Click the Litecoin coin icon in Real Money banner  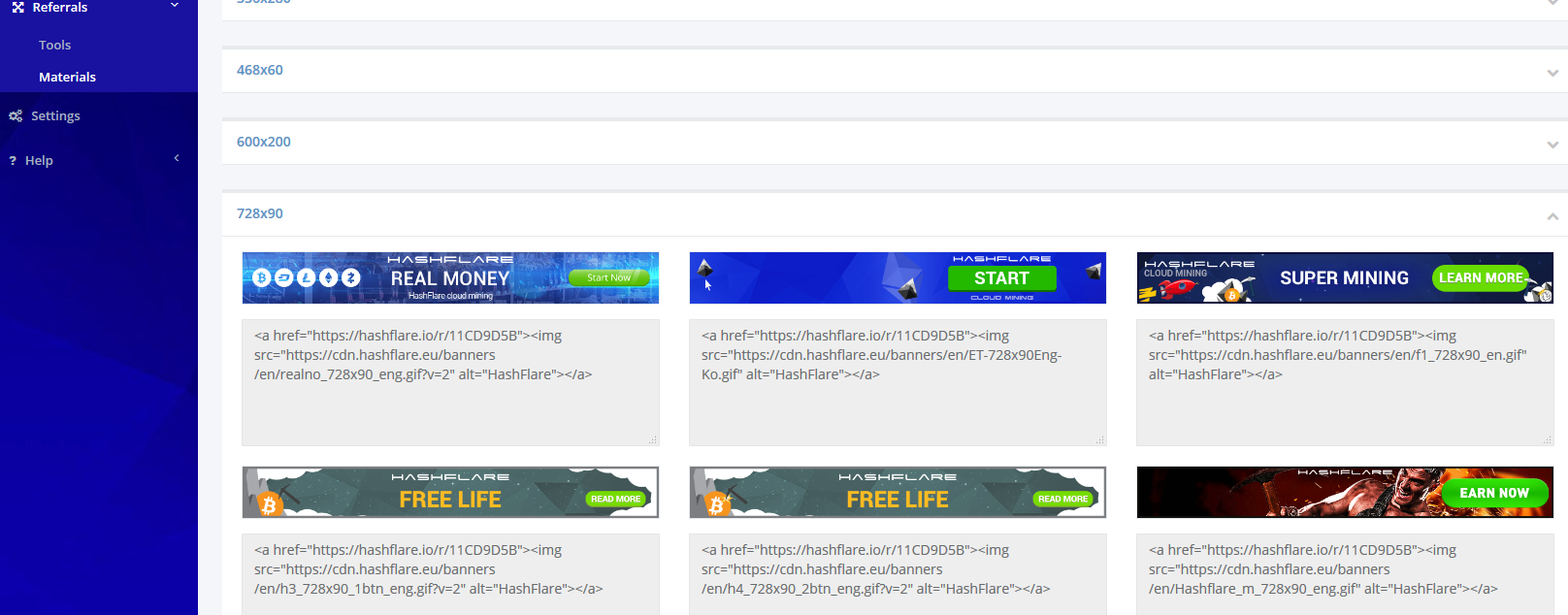(307, 277)
